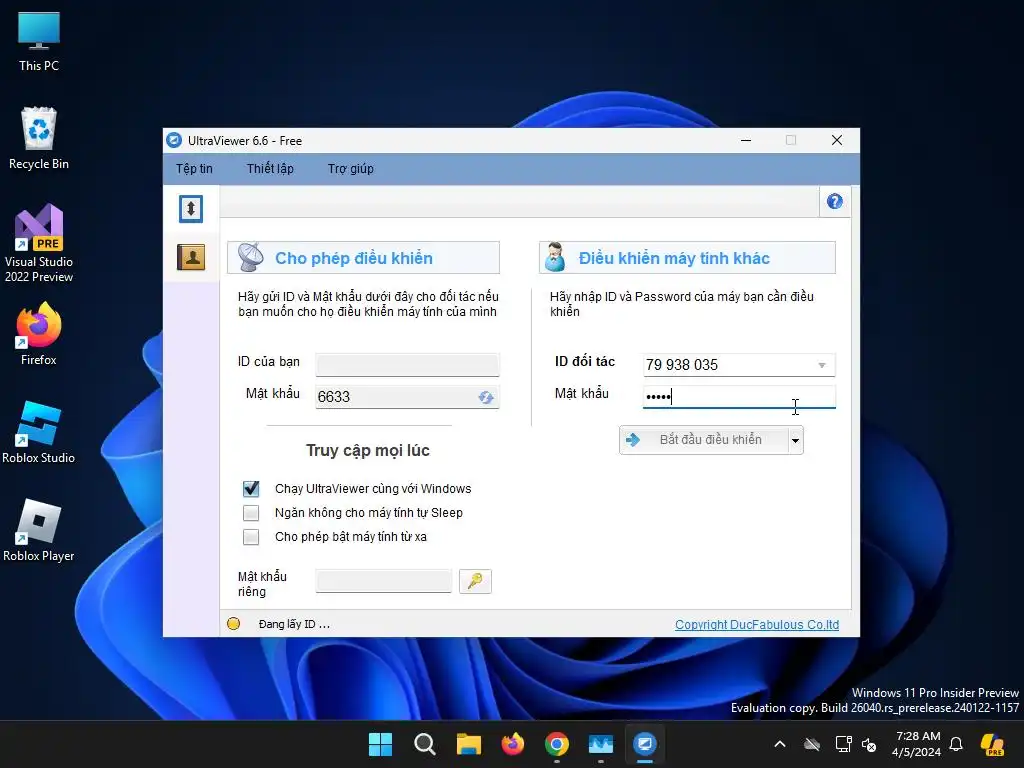Click the blue help question mark icon
1024x768 pixels.
coord(834,202)
